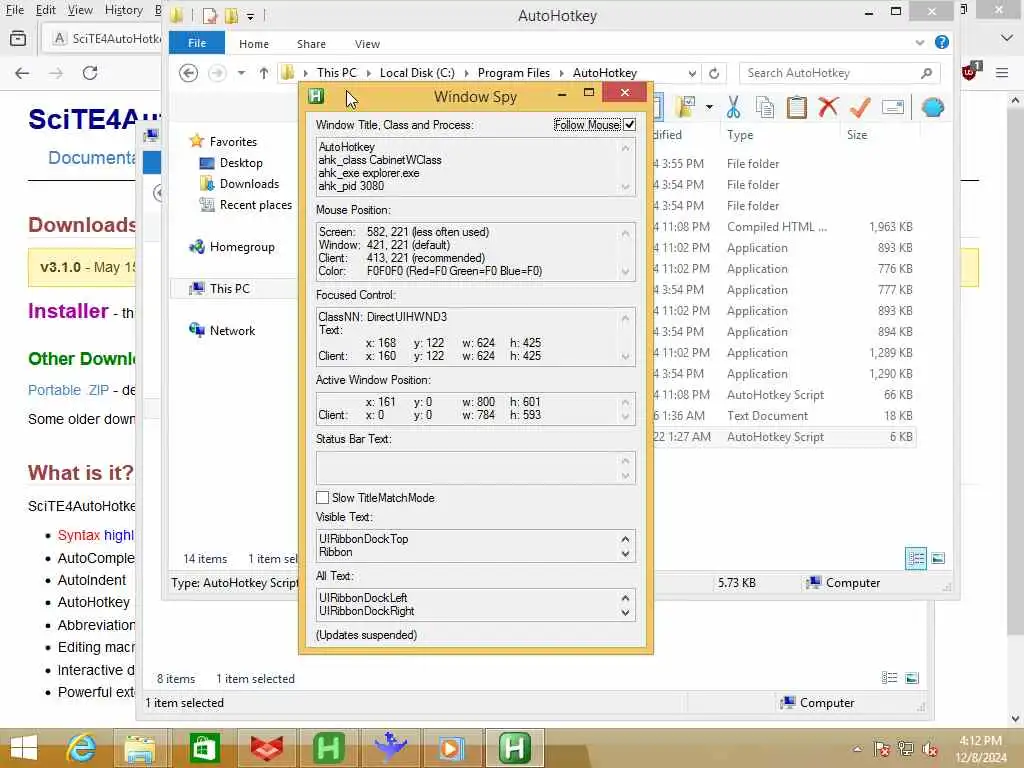The width and height of the screenshot is (1024, 768).
Task: Open the Quick Access Toolbar customize dropdown
Action: pos(250,16)
